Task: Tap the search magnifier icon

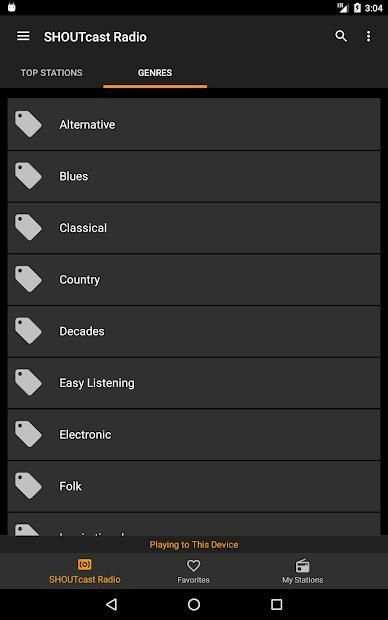Action: coord(341,36)
